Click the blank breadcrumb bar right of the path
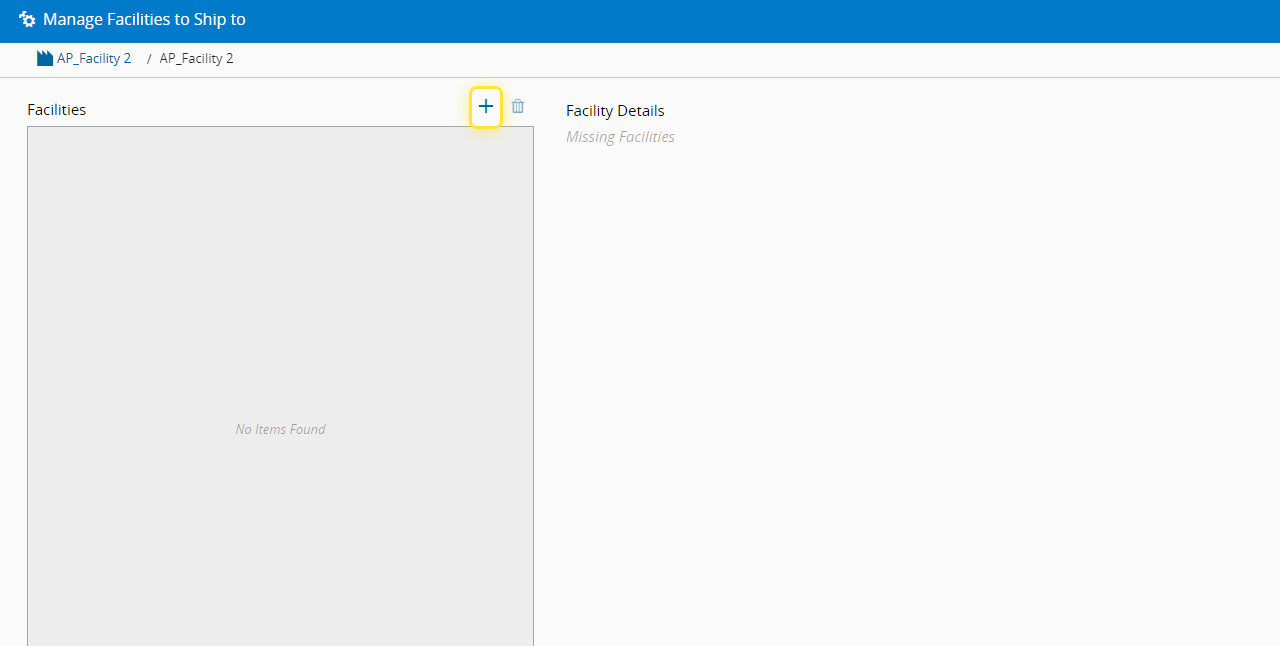The height and width of the screenshot is (646, 1280). pyautogui.click(x=700, y=59)
